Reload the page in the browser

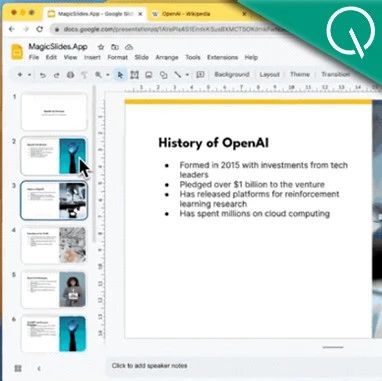pyautogui.click(x=40, y=29)
